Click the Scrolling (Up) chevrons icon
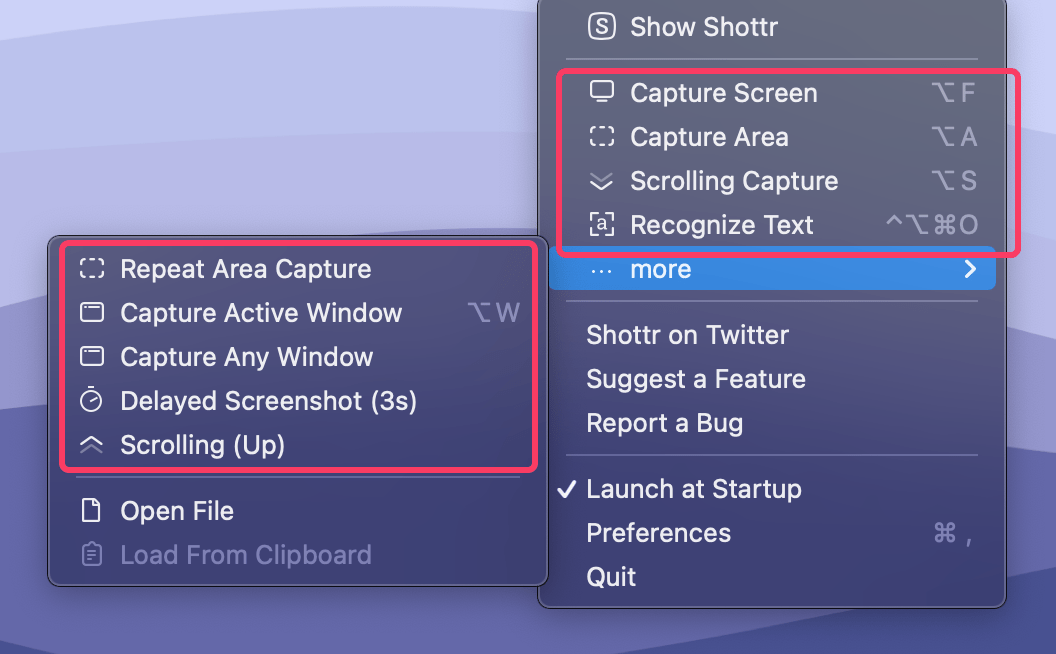Screen dimensions: 1056x654 pyautogui.click(x=92, y=446)
